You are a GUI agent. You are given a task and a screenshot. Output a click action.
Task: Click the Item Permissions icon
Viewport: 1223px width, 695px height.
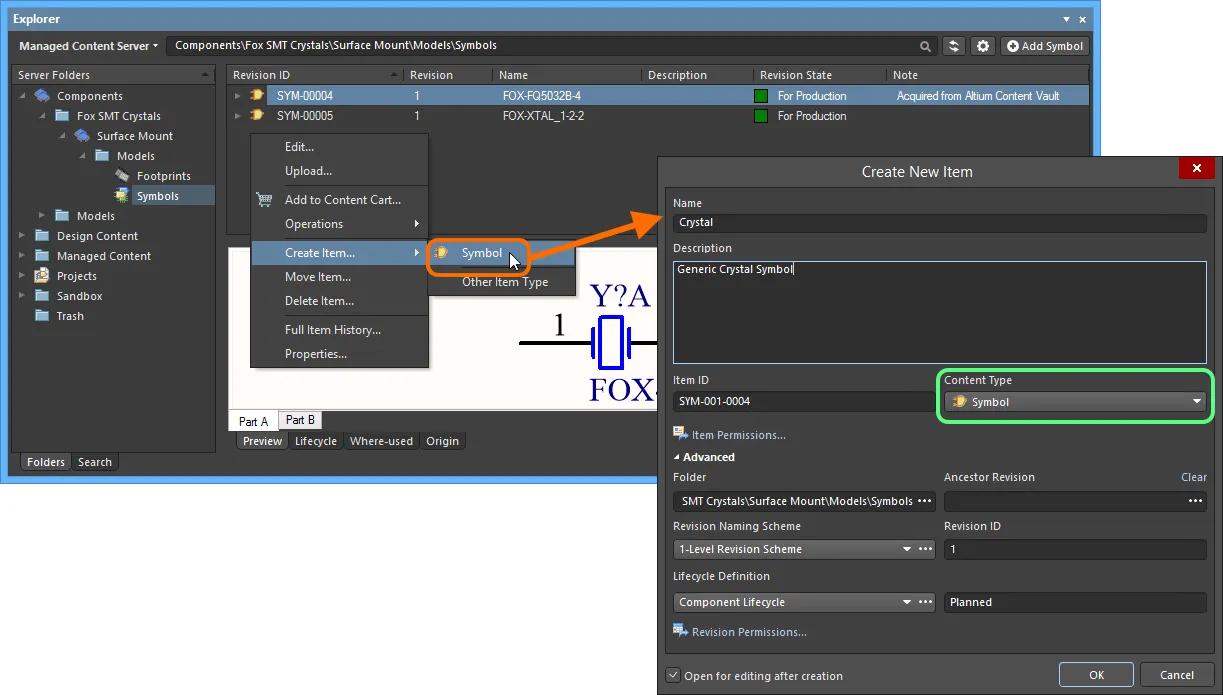coord(681,434)
